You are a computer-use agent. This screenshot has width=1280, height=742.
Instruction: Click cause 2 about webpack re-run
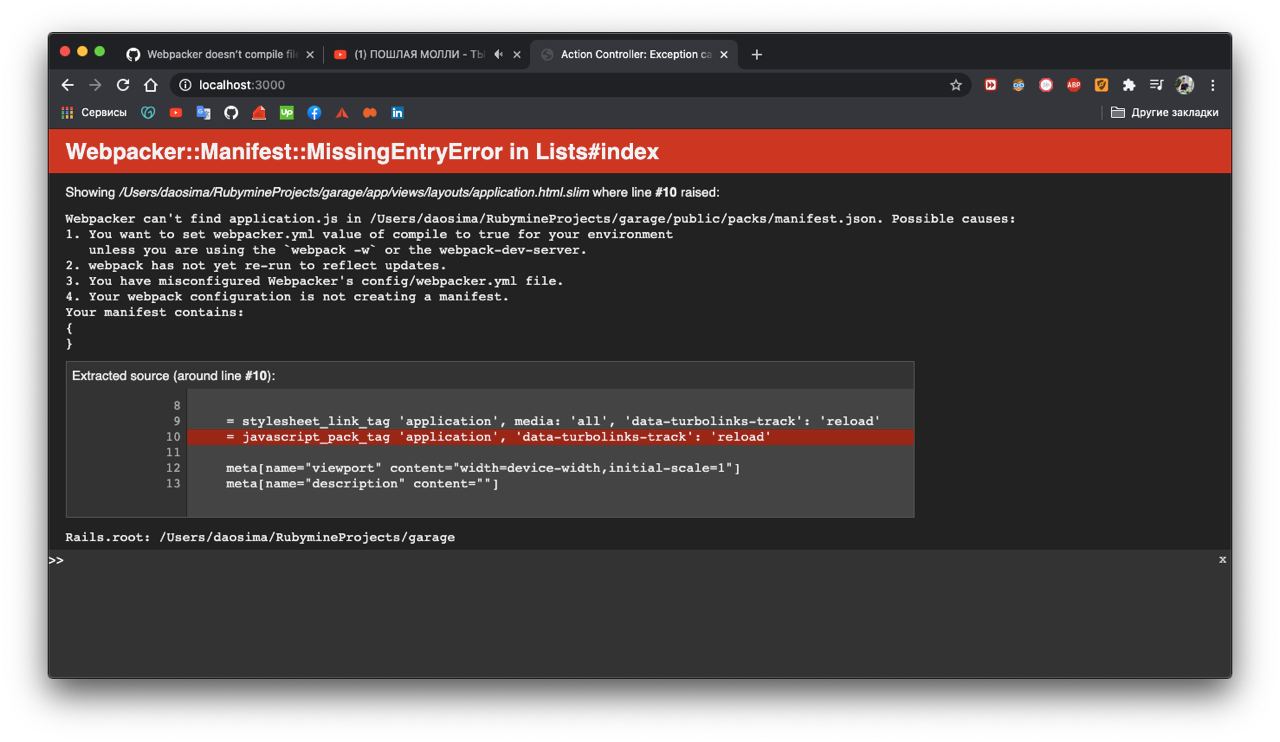pos(256,266)
